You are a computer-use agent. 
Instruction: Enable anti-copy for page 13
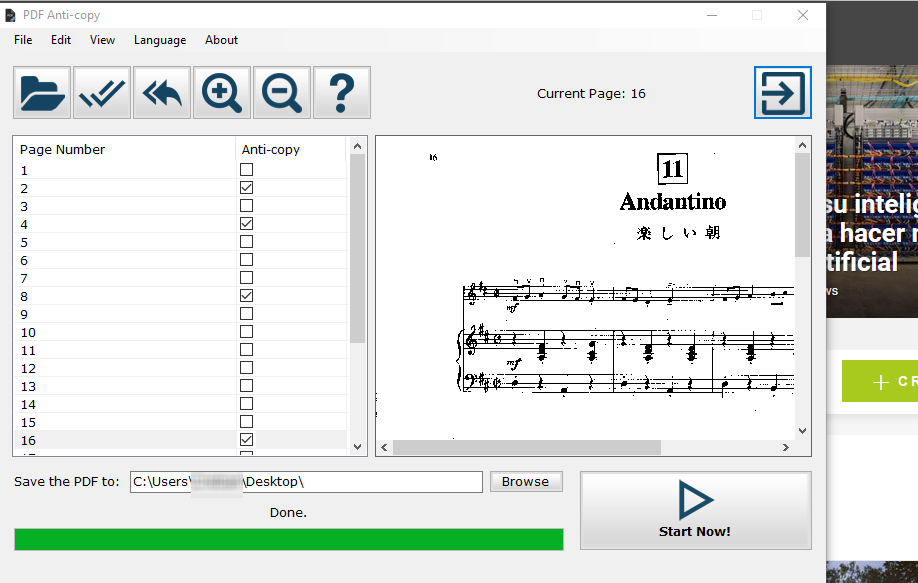pos(246,386)
